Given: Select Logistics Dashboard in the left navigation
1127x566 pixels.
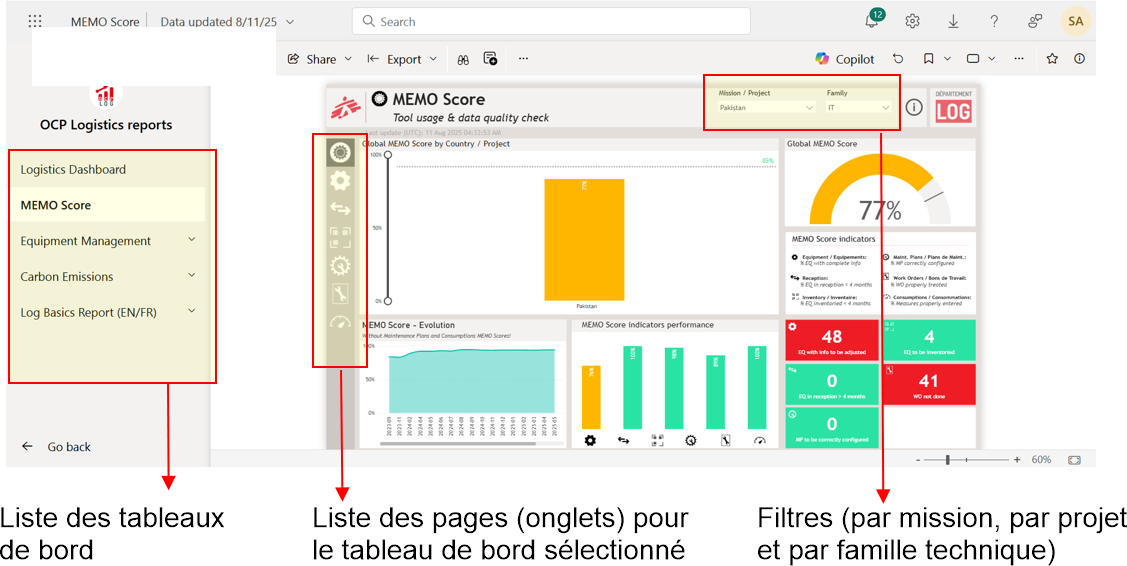Looking at the screenshot, I should [x=73, y=169].
